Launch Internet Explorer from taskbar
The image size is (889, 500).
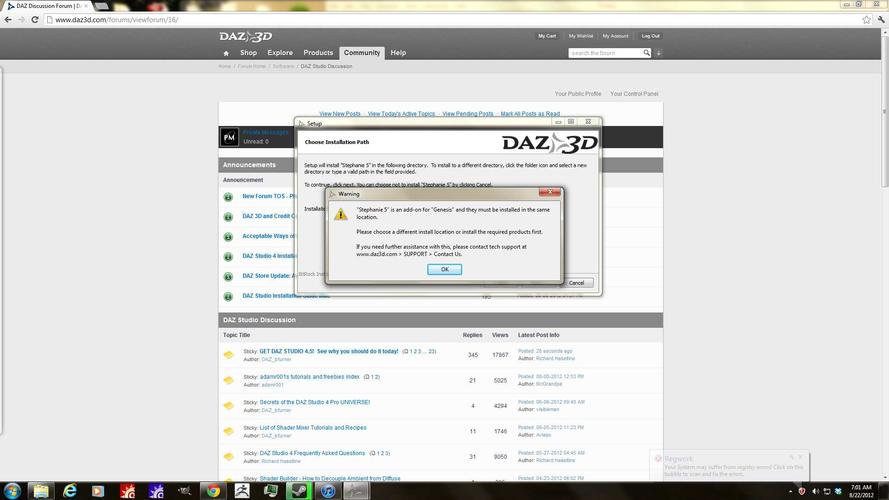pos(70,491)
